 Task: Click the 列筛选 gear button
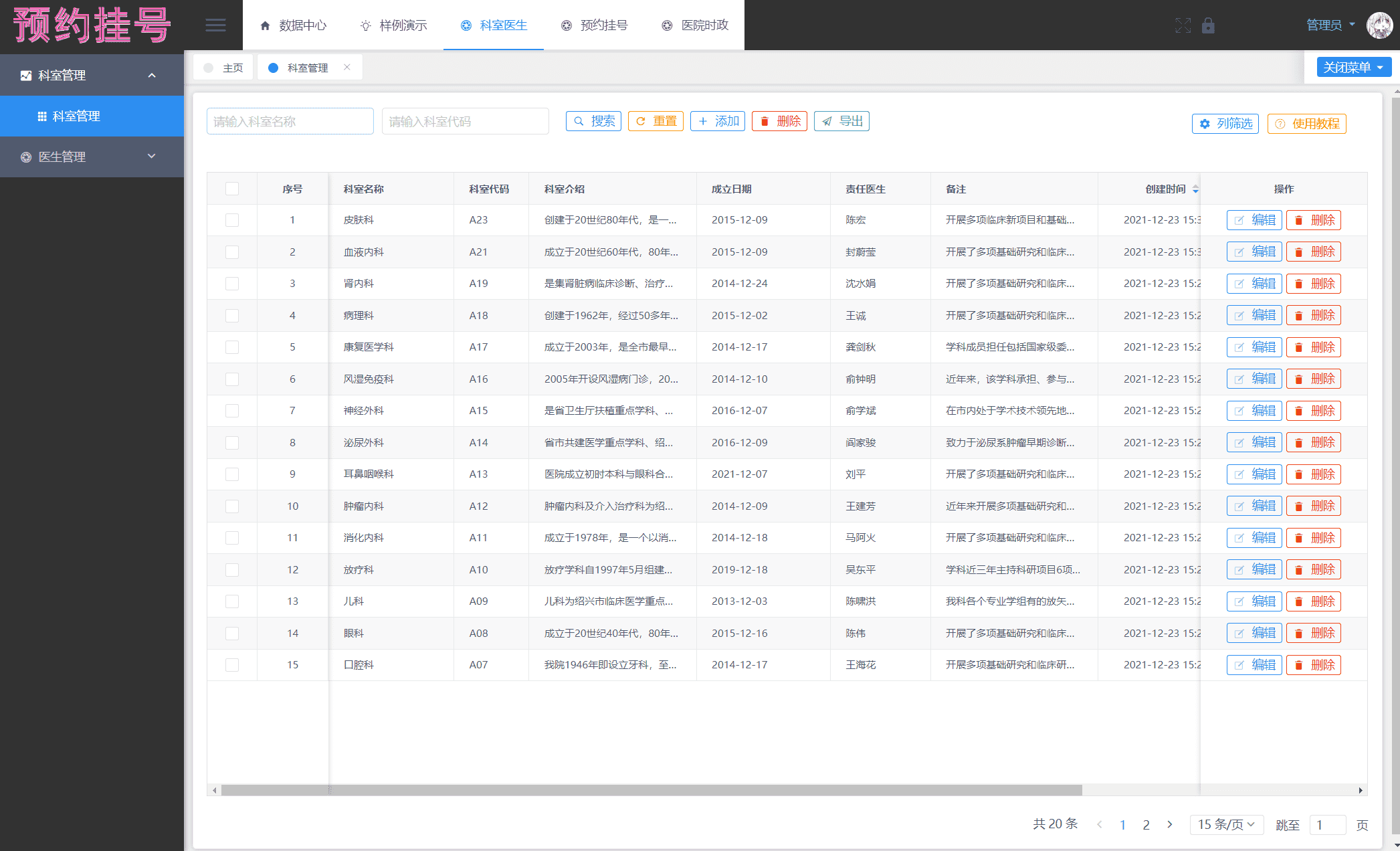pyautogui.click(x=1225, y=124)
